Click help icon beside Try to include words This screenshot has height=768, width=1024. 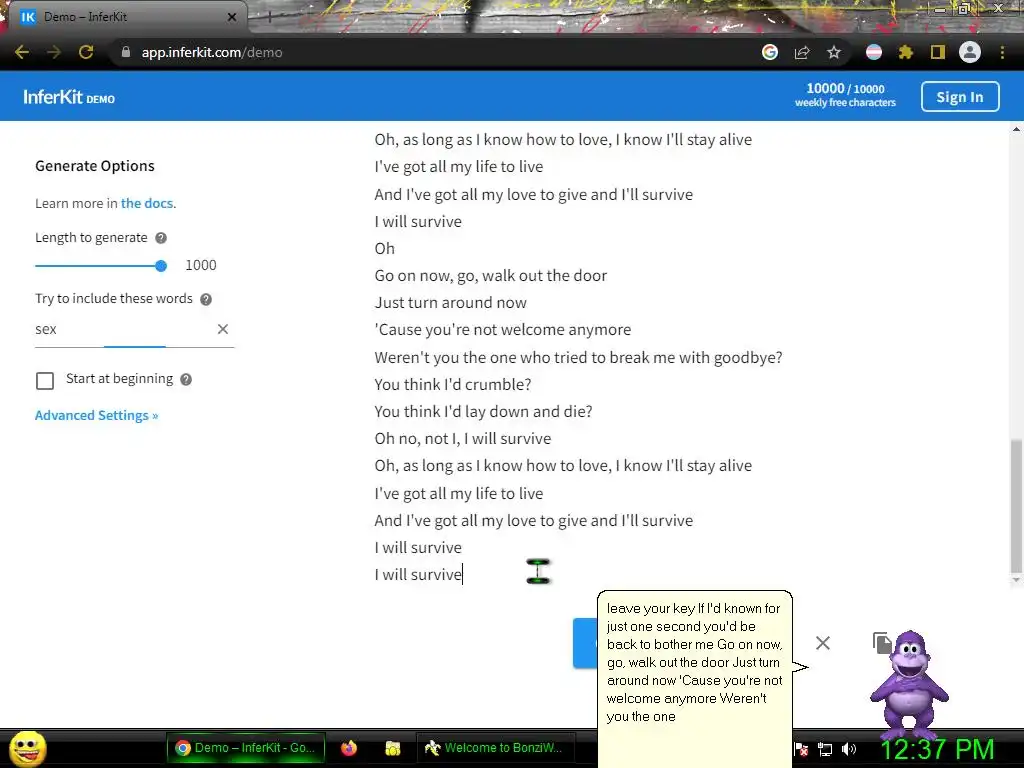click(x=206, y=299)
